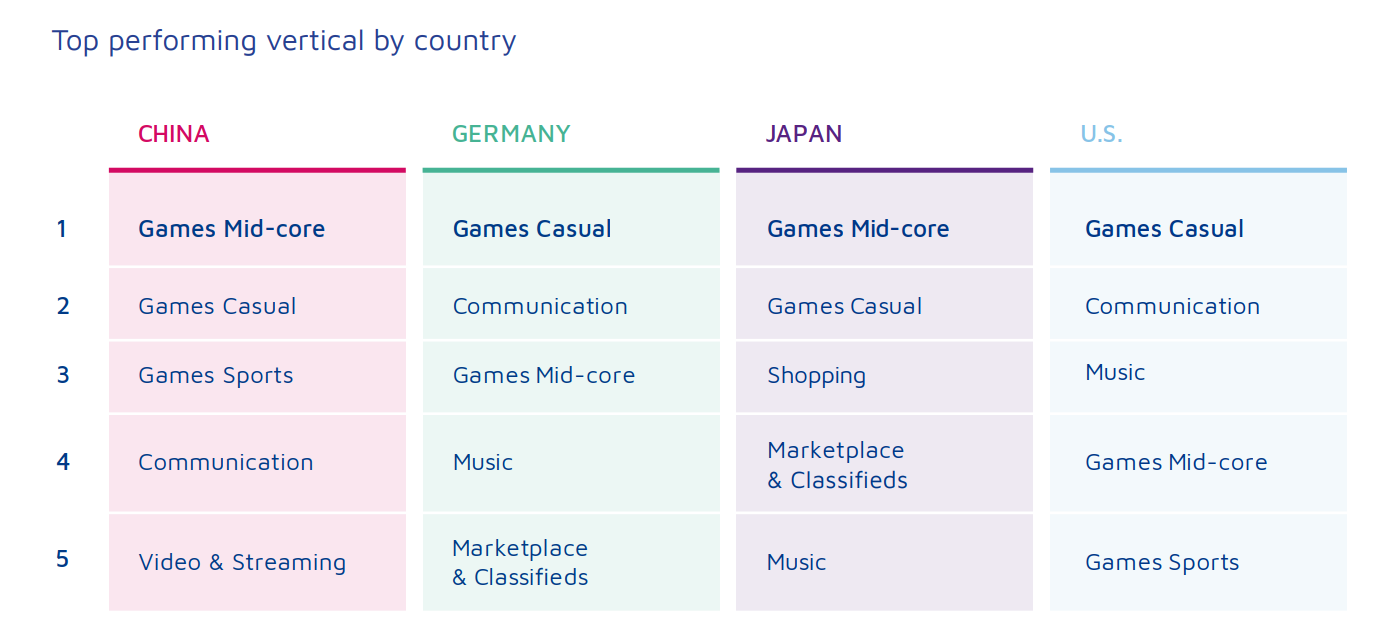Select Games Sports in the U.S. column
This screenshot has height=635, width=1379.
click(1162, 563)
